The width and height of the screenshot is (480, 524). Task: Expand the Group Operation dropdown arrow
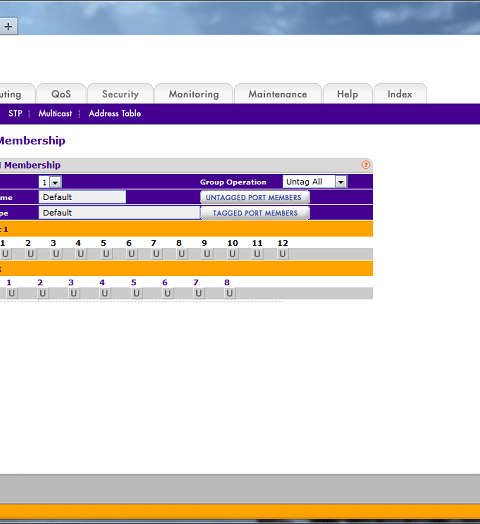[x=341, y=182]
